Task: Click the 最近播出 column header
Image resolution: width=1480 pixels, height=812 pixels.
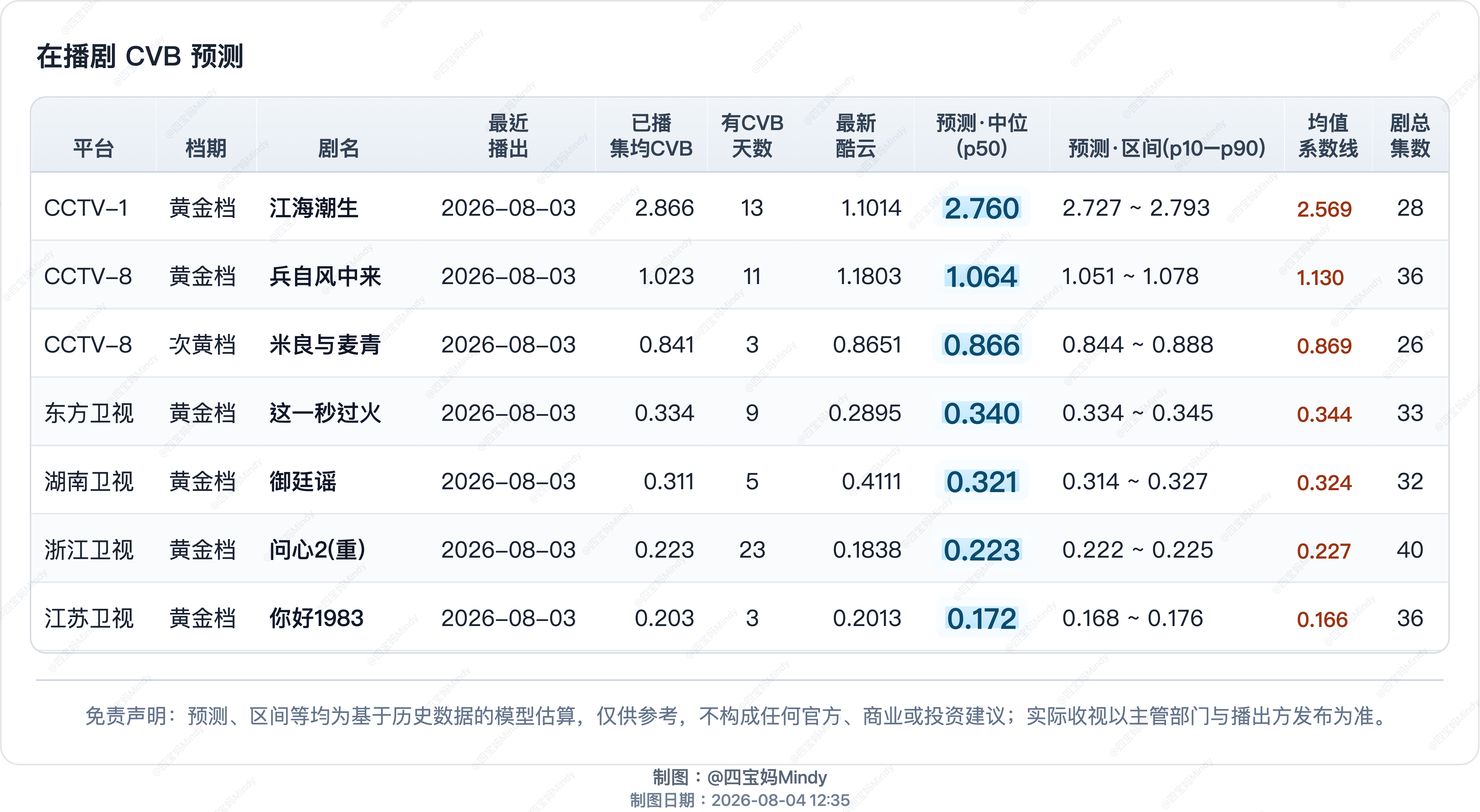Action: 508,135
